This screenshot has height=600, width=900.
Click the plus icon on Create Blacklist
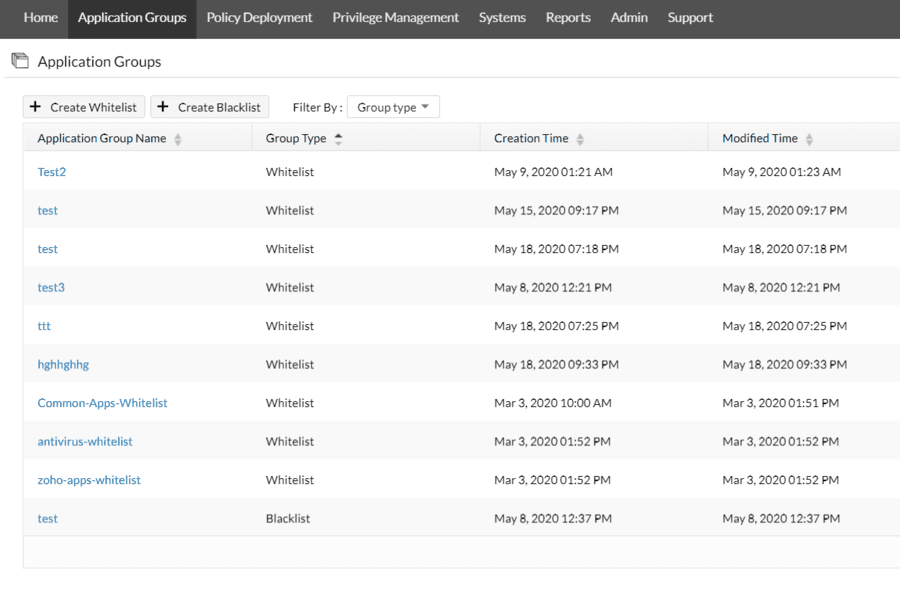pyautogui.click(x=165, y=107)
